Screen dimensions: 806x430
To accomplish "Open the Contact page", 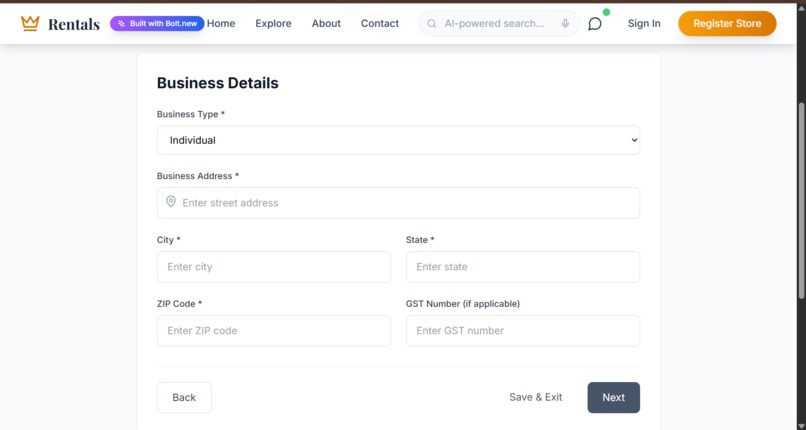I will tap(380, 24).
